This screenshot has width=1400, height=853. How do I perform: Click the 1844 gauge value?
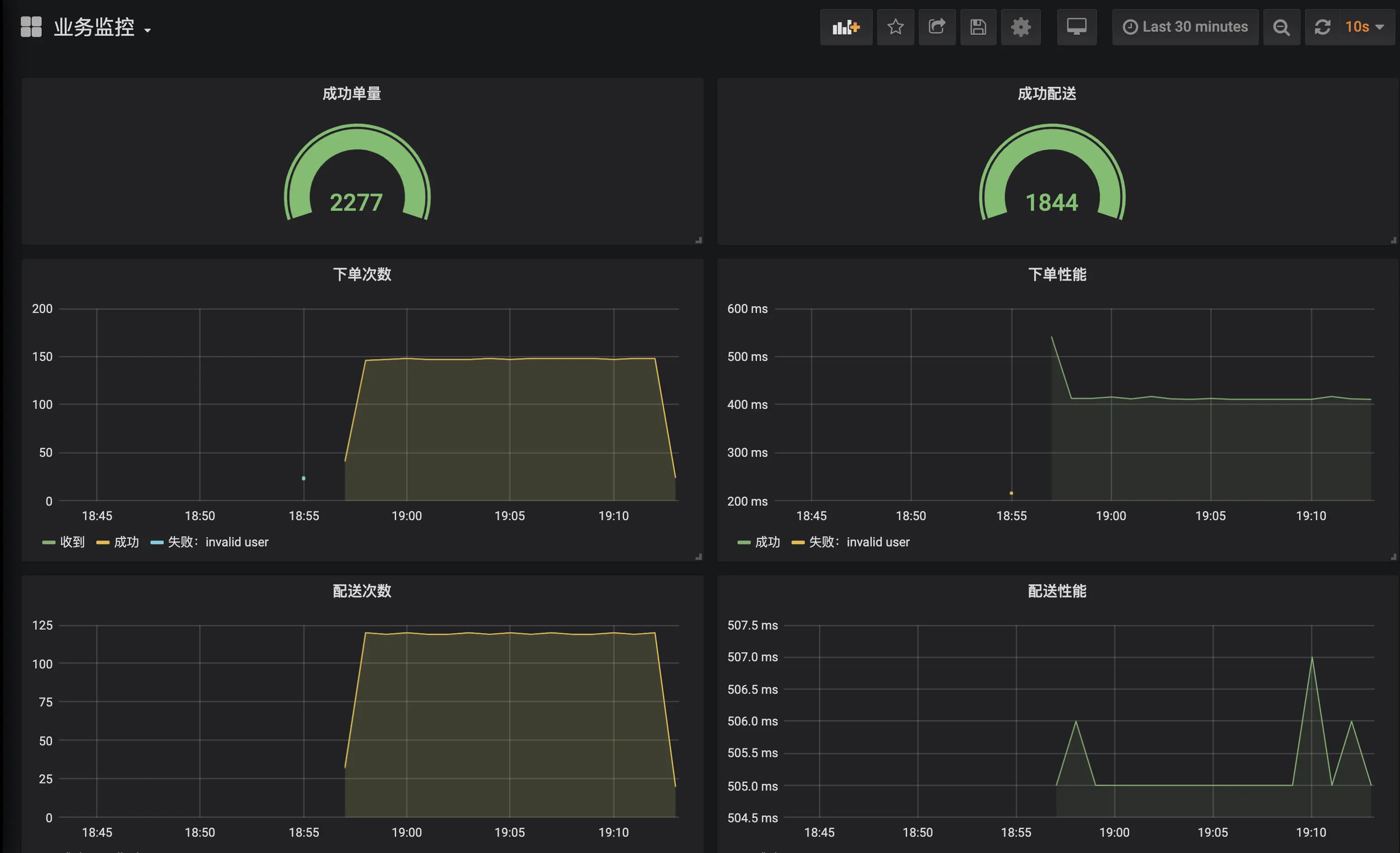(1052, 203)
